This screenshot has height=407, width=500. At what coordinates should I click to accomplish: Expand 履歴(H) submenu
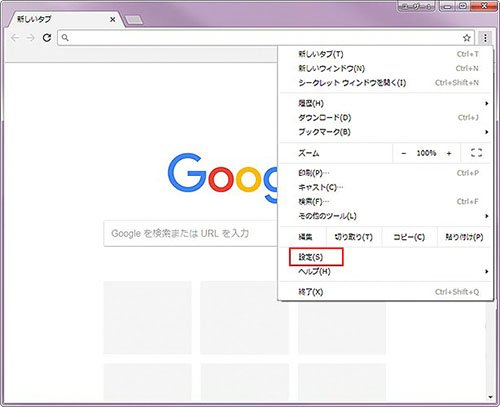(x=386, y=103)
